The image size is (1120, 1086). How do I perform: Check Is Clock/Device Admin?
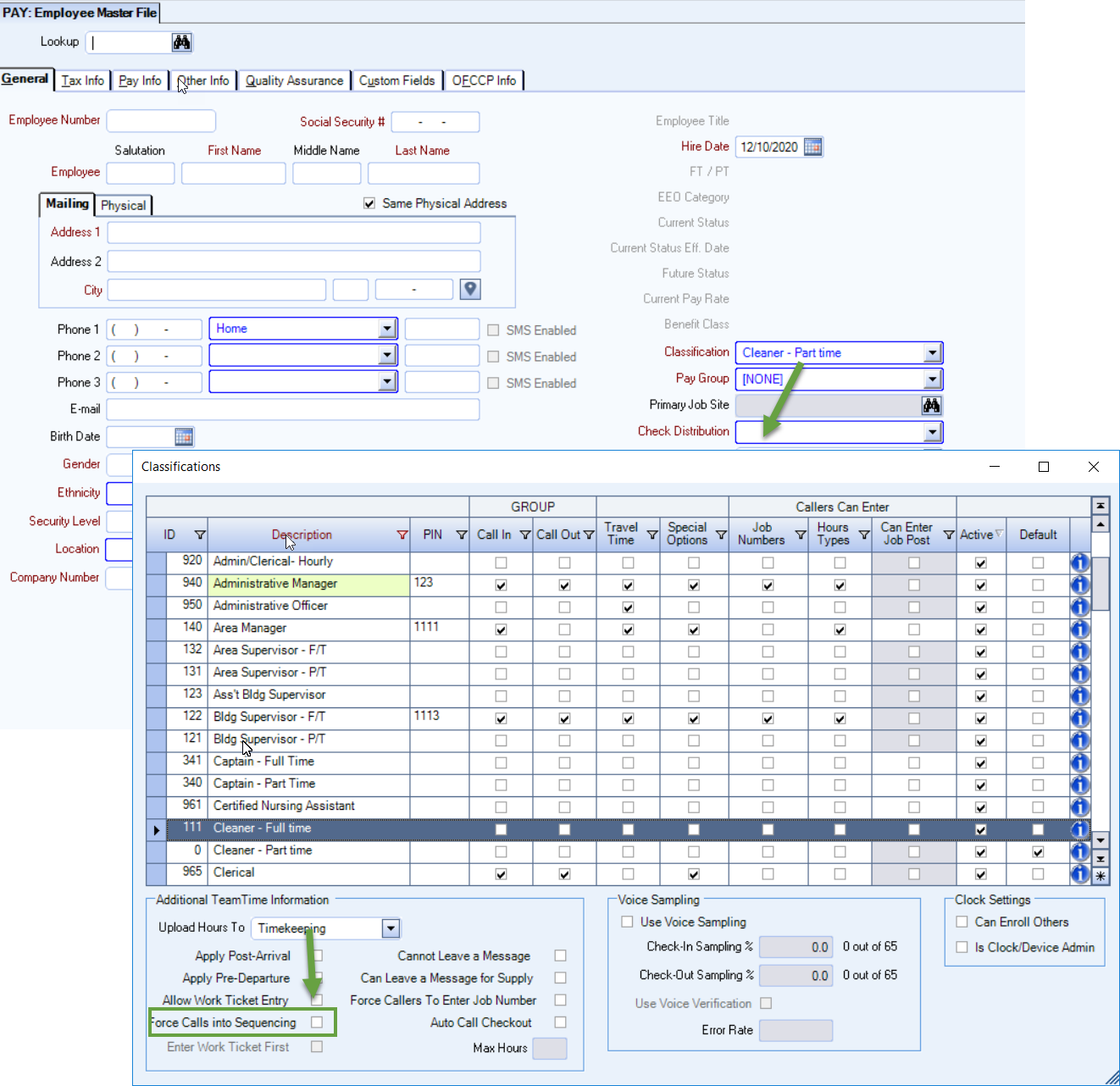962,947
